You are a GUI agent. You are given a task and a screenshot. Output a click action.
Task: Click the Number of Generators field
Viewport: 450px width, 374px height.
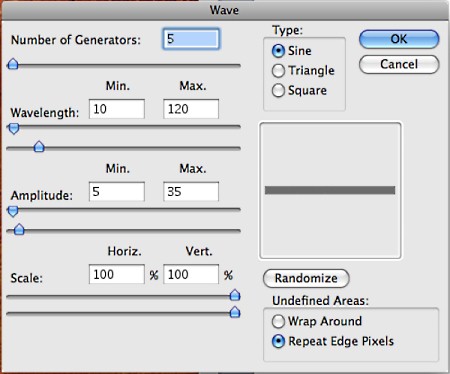tap(191, 39)
